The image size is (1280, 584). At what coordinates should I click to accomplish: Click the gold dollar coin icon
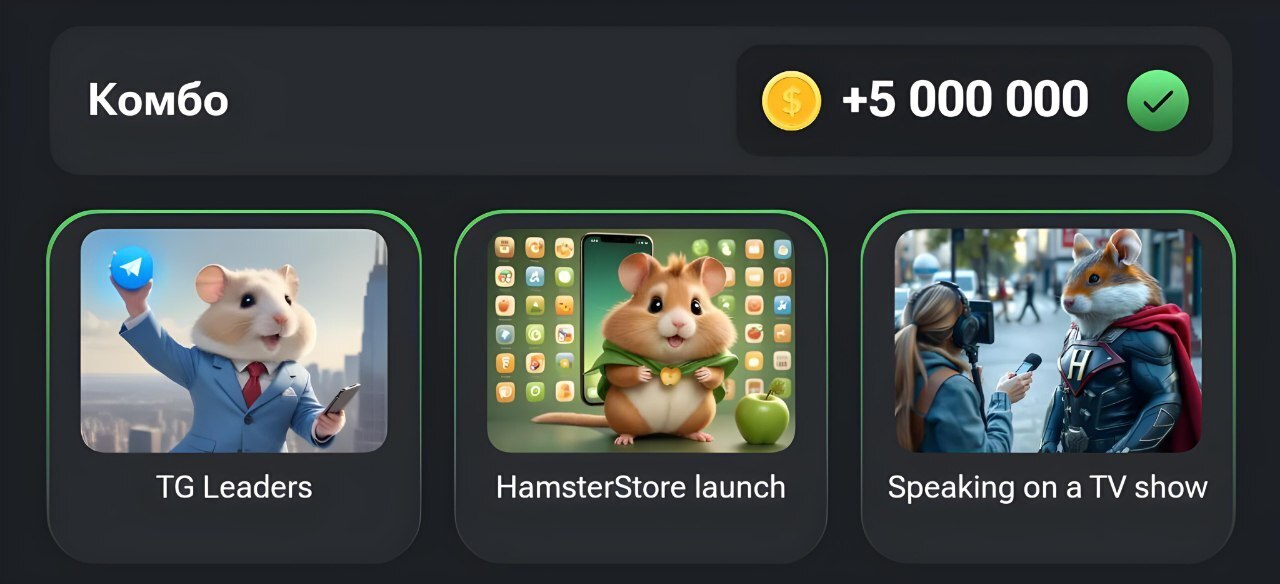point(791,101)
